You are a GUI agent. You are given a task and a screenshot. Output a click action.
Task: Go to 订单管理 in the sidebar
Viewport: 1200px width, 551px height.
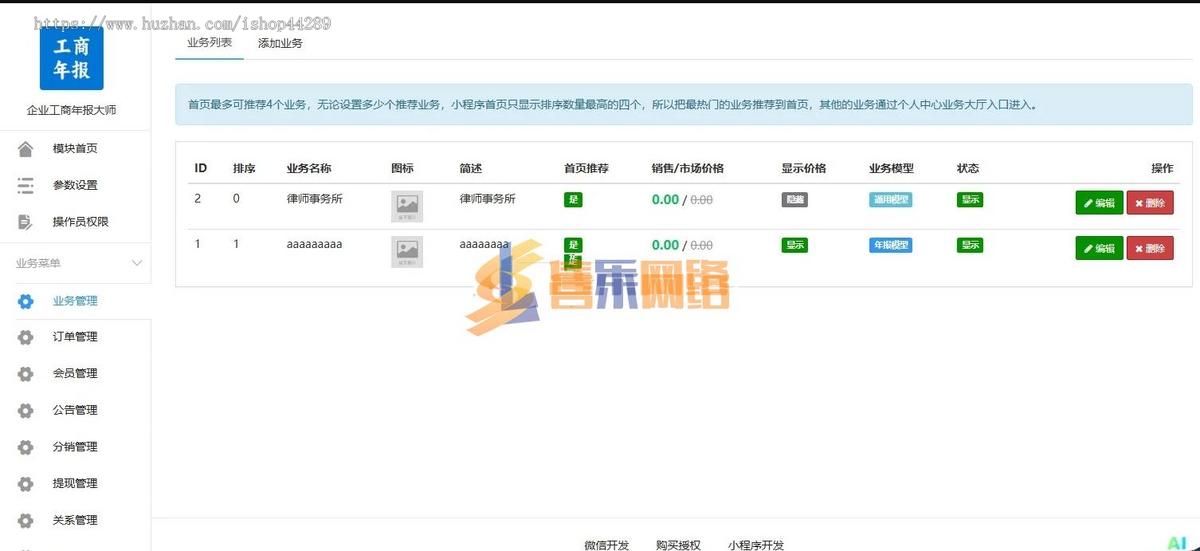[75, 337]
